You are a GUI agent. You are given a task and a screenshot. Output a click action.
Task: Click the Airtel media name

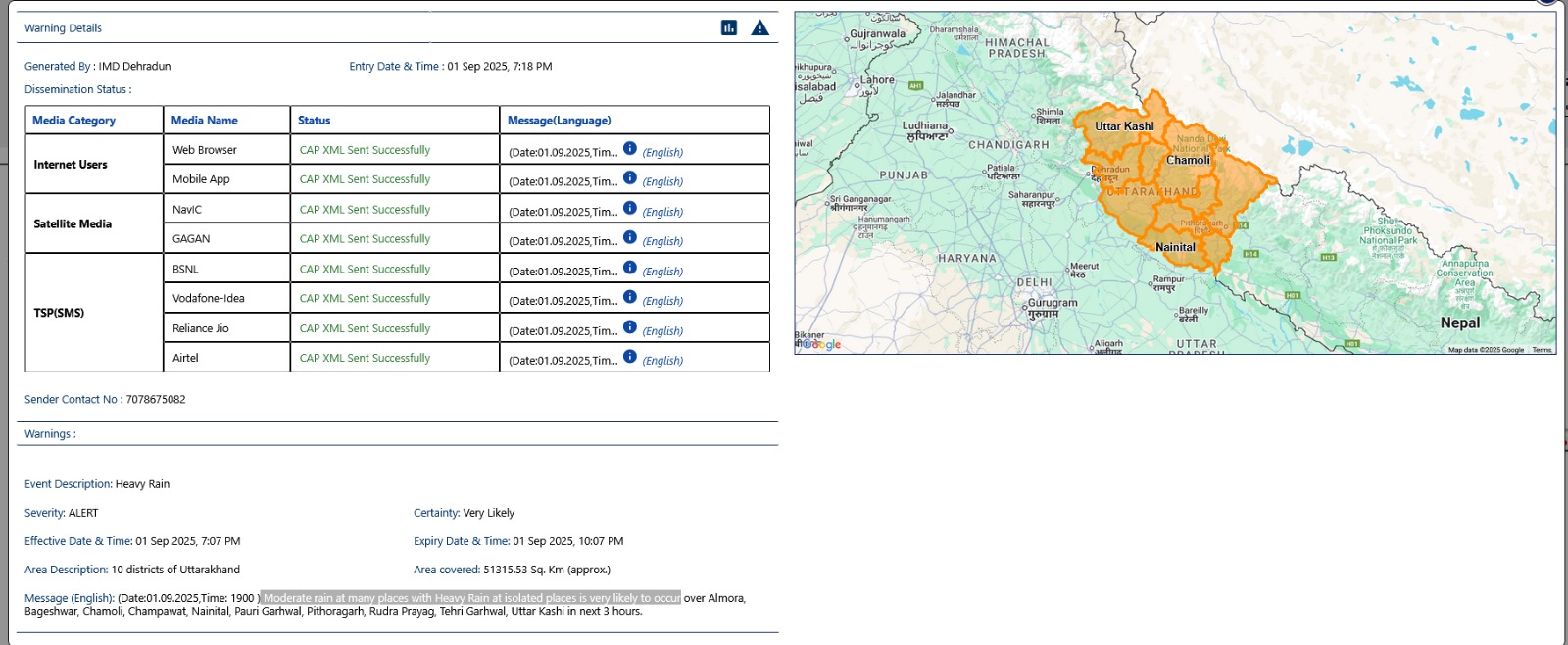click(x=185, y=358)
